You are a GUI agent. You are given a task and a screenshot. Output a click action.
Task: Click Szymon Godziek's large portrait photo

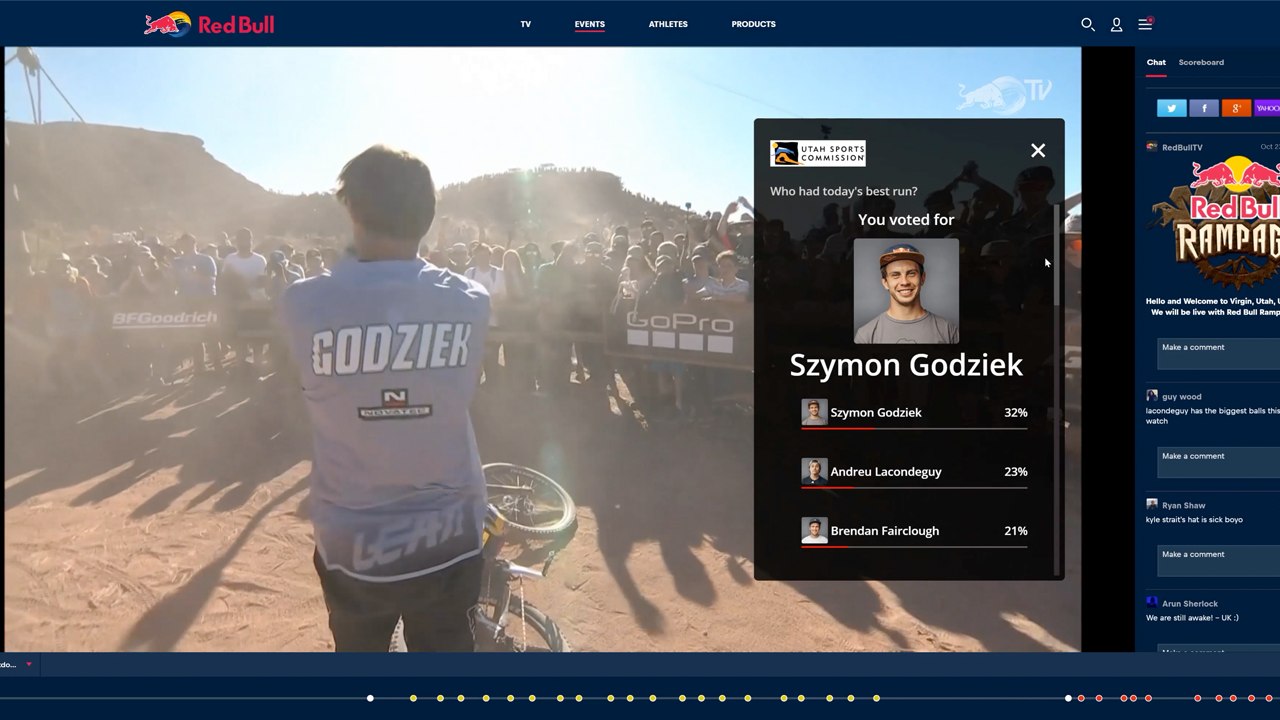coord(906,291)
